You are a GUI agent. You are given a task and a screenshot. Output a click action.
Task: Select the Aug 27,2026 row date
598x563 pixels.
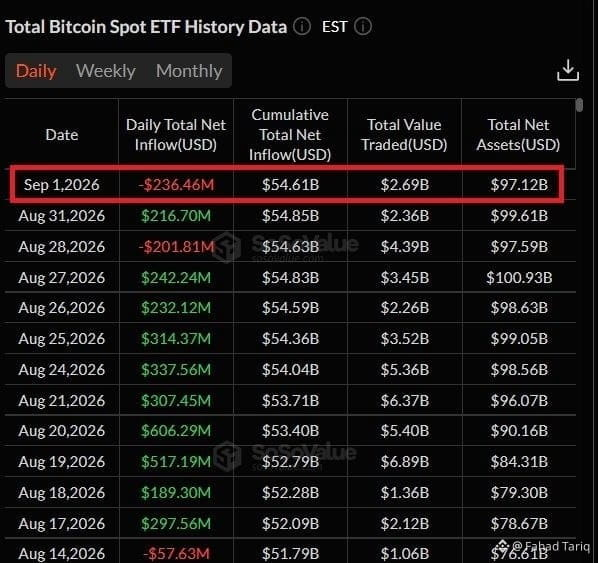pyautogui.click(x=62, y=278)
